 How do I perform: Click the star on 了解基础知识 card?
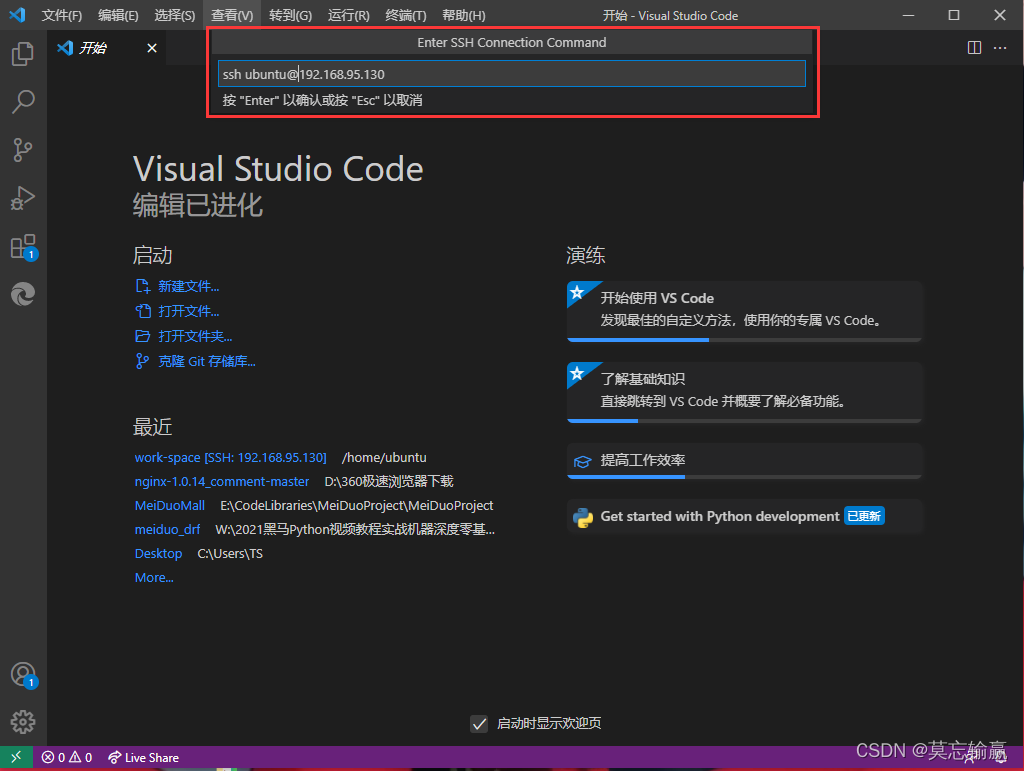(577, 373)
